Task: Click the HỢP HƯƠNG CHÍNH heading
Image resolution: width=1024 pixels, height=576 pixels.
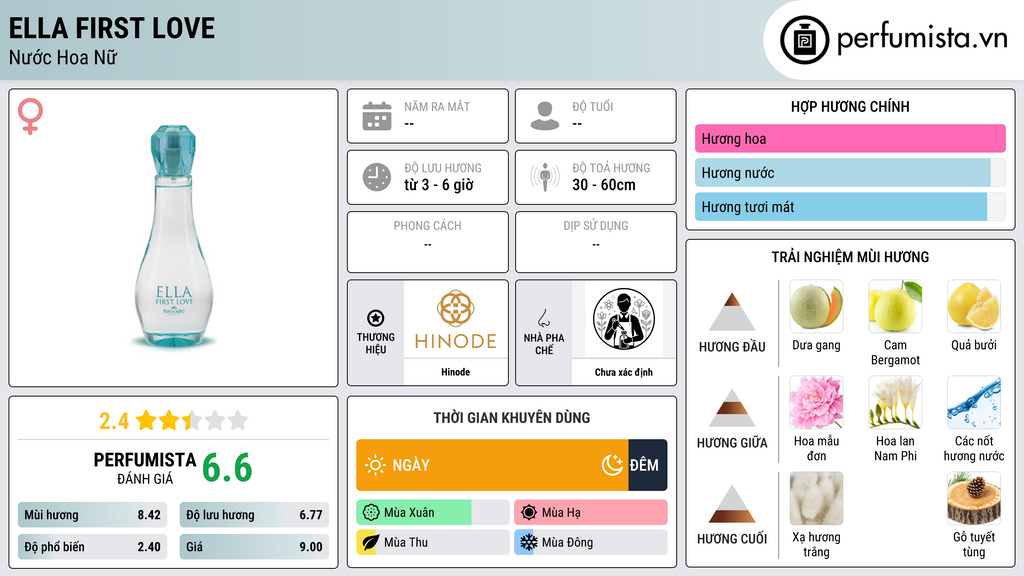Action: (850, 106)
